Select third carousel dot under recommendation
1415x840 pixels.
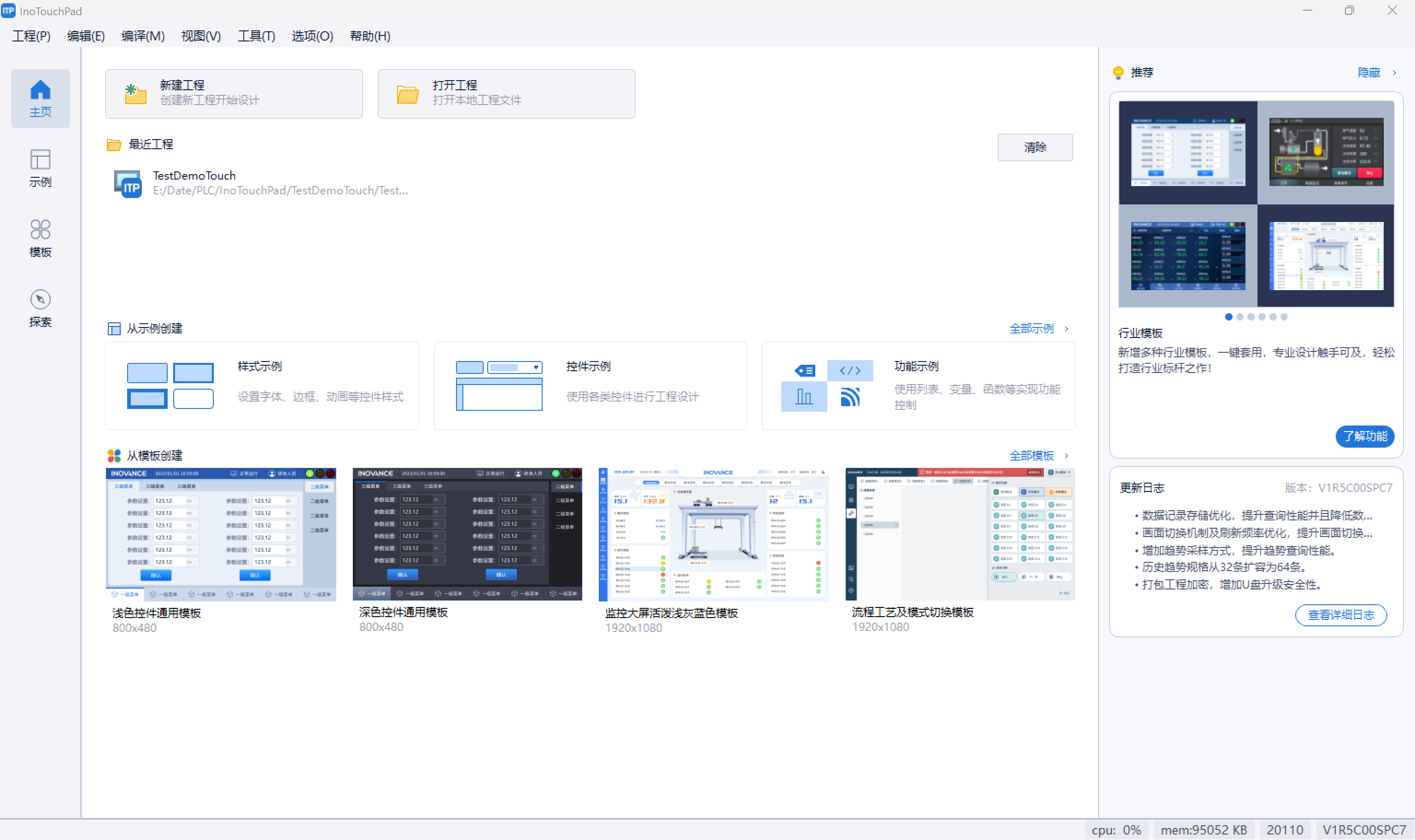click(1251, 317)
